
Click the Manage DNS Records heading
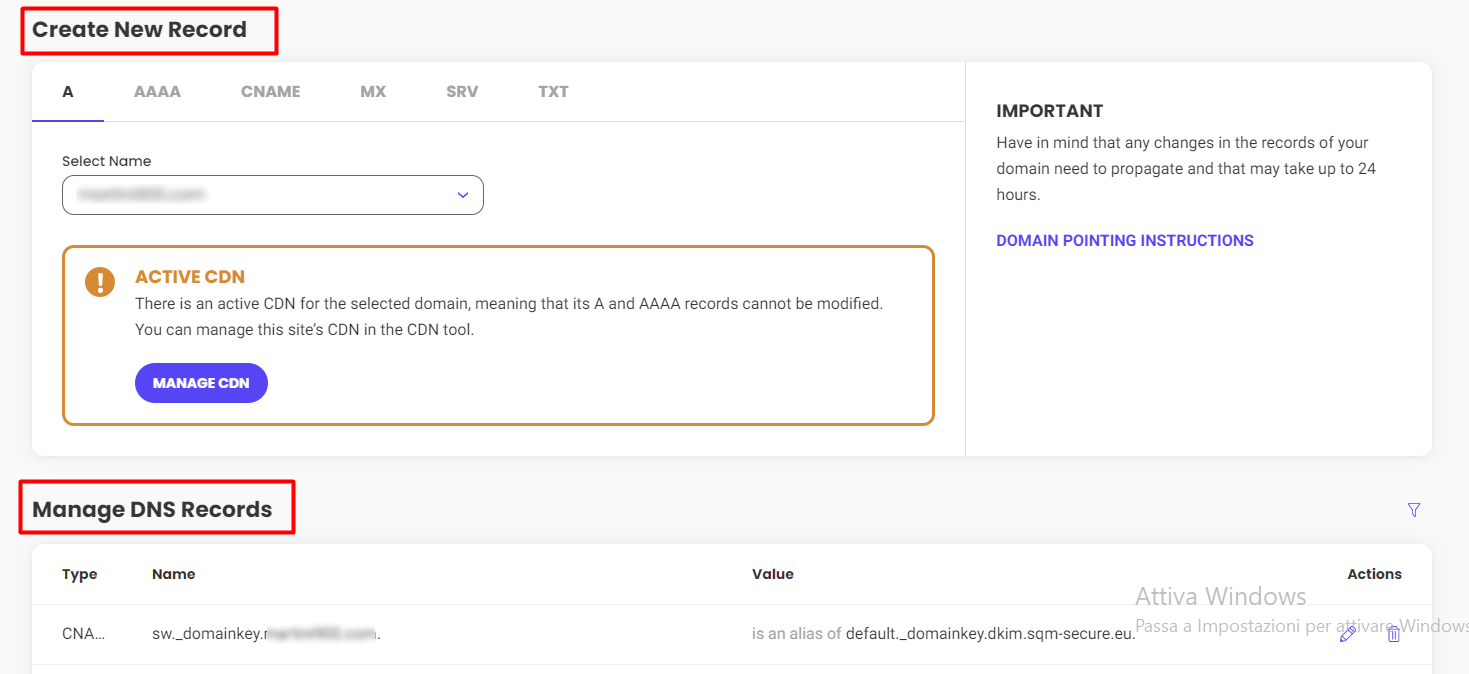coord(152,510)
